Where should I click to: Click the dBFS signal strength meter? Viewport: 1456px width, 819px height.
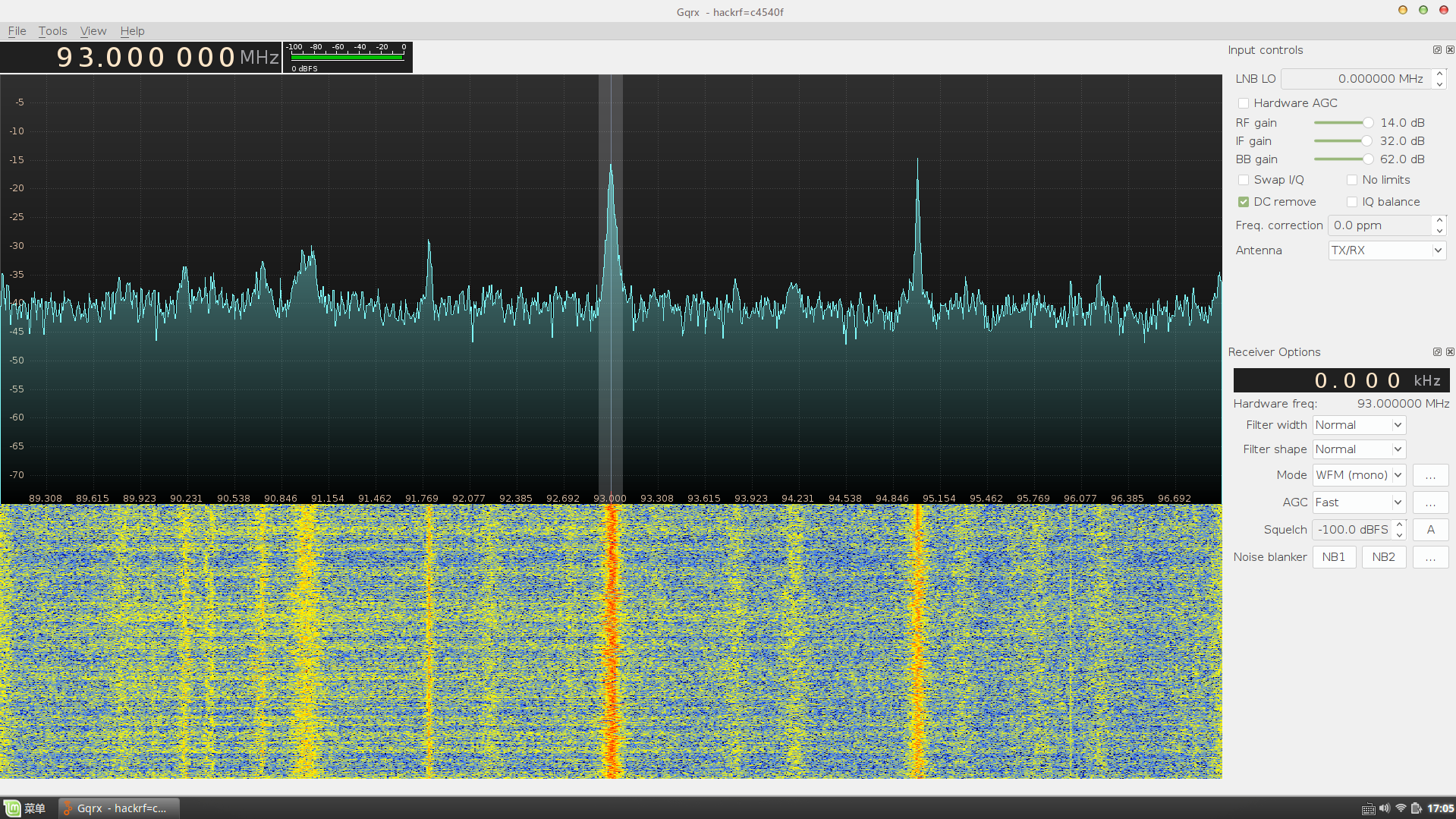tap(347, 58)
